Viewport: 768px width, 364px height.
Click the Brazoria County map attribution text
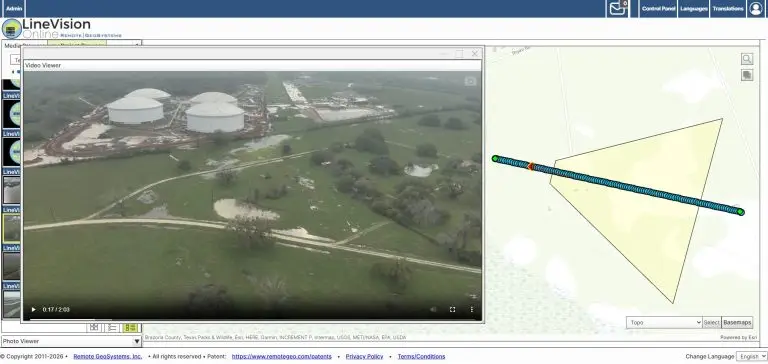tap(276, 338)
